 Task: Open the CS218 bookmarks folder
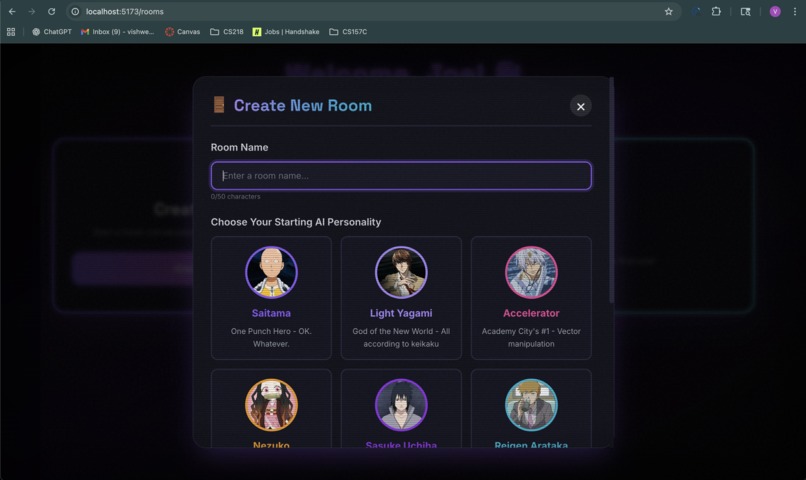pos(227,32)
